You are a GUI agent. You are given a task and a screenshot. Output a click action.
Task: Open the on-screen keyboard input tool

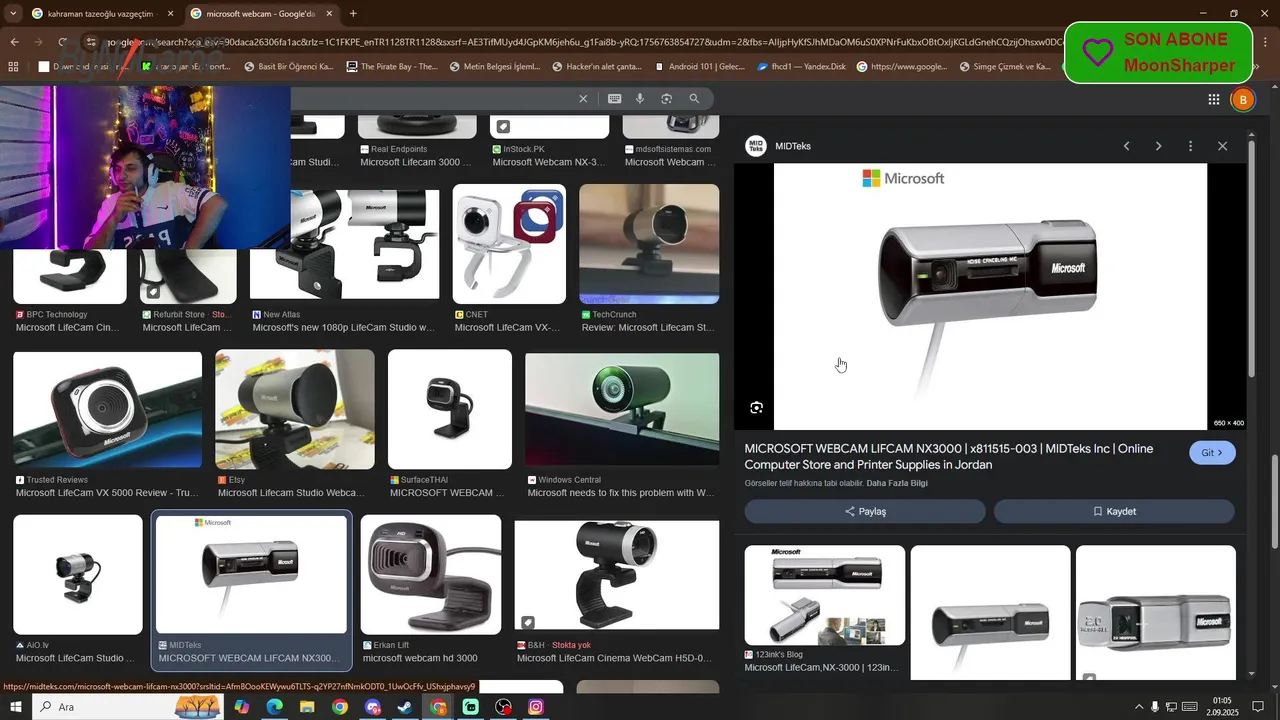(614, 99)
